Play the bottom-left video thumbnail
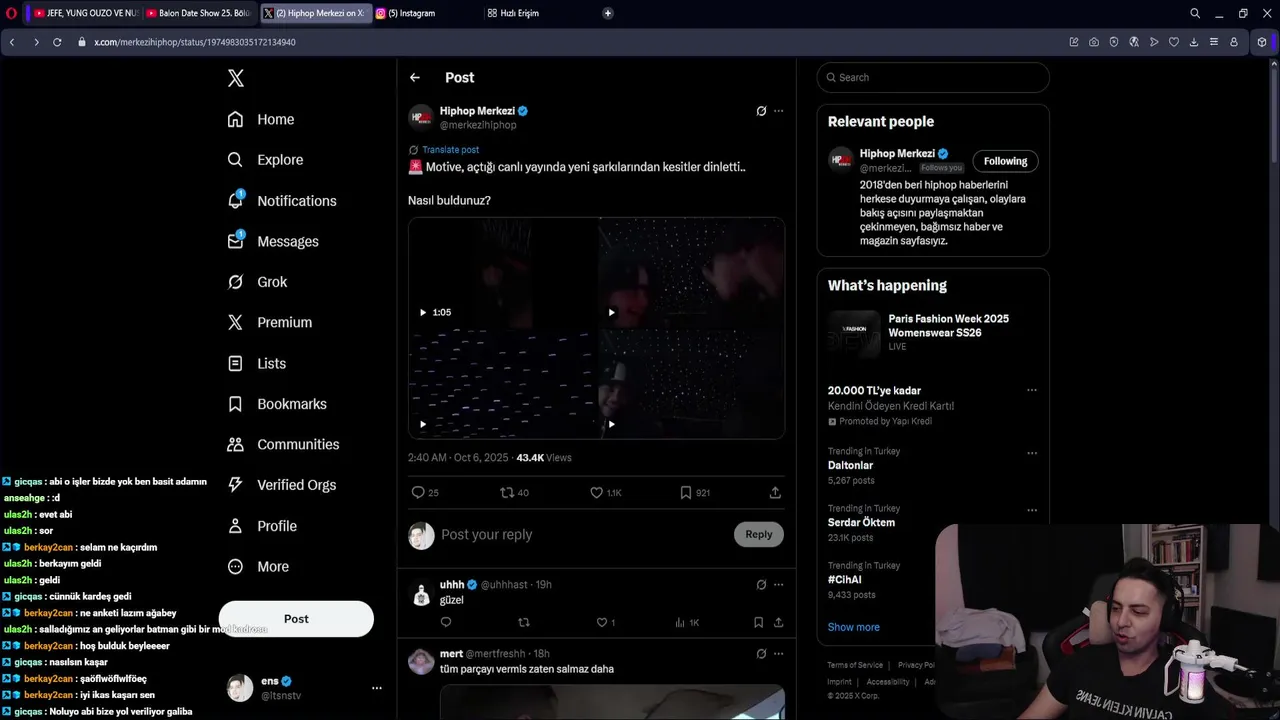This screenshot has height=720, width=1280. (x=503, y=384)
